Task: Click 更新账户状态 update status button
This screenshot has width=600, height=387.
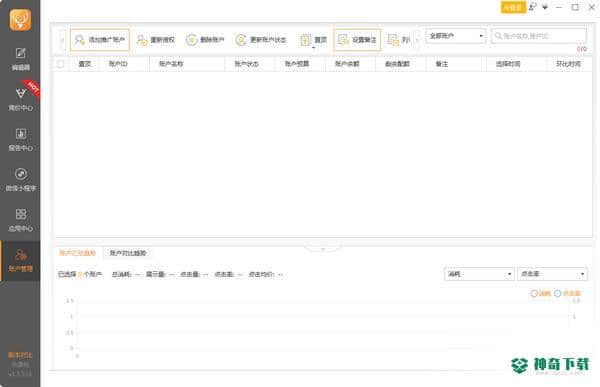Action: 261,40
